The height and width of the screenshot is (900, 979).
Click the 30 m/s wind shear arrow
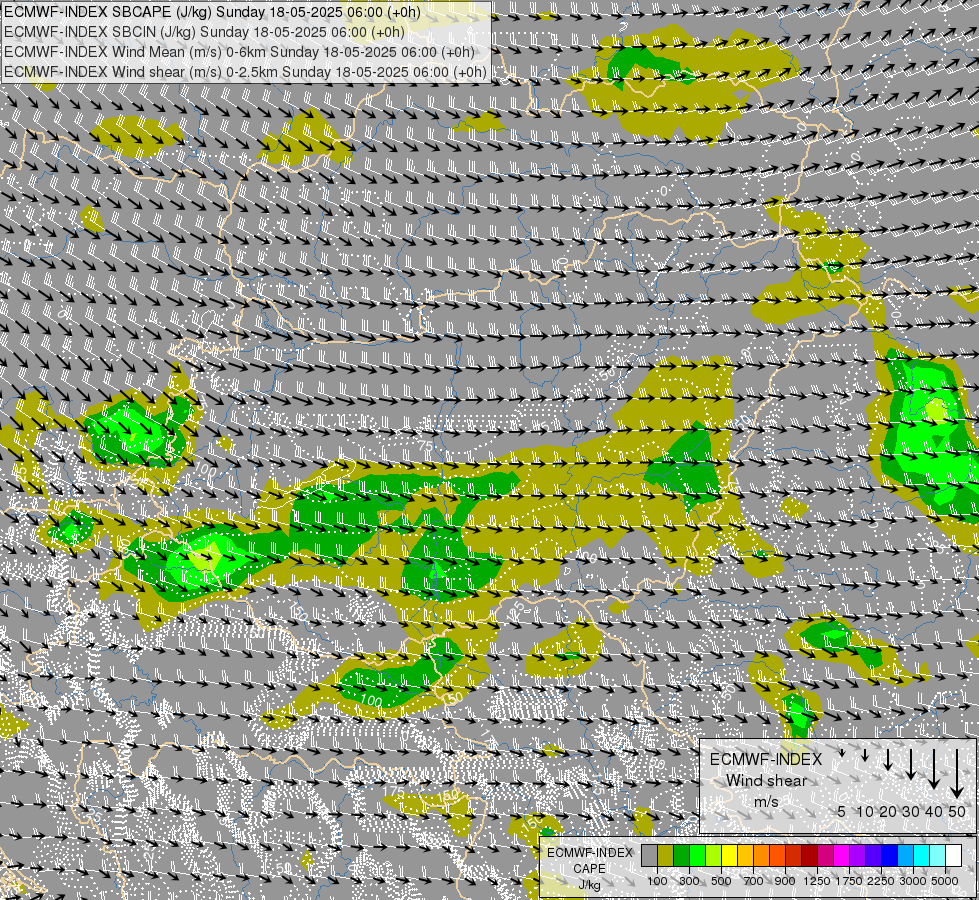911,764
